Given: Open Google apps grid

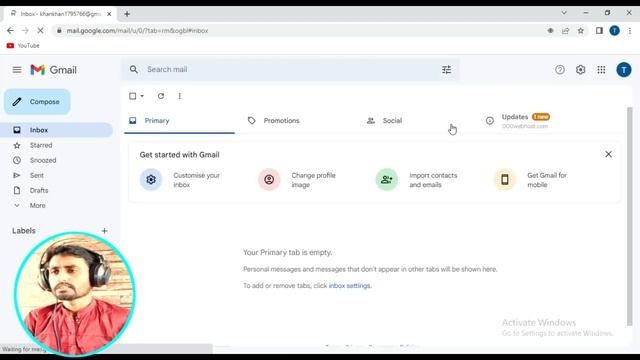Looking at the screenshot, I should click(x=601, y=70).
